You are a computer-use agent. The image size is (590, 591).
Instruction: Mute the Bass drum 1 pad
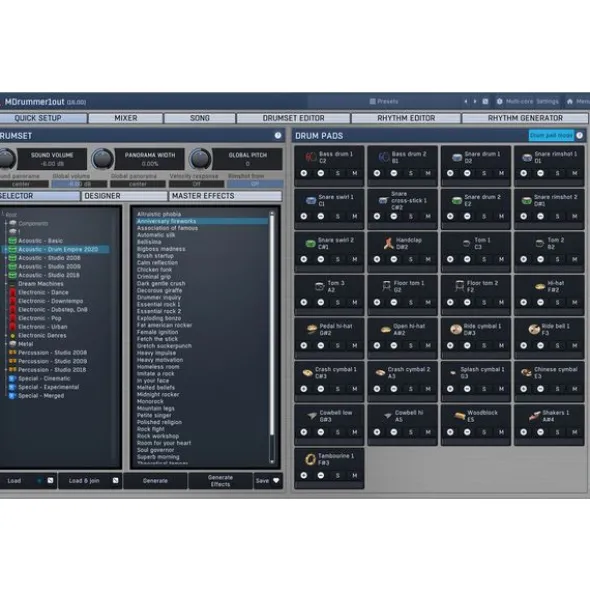(x=355, y=173)
